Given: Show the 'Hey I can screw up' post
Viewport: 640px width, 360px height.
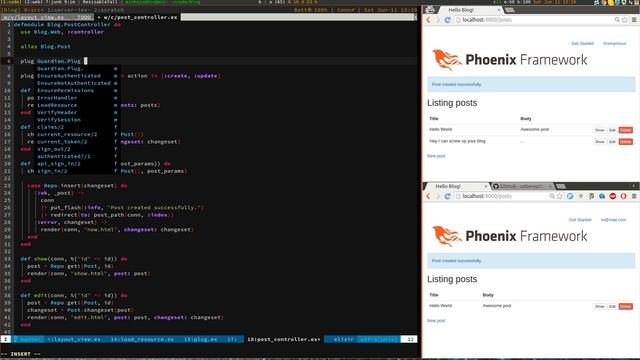Looking at the screenshot, I should click(x=599, y=142).
